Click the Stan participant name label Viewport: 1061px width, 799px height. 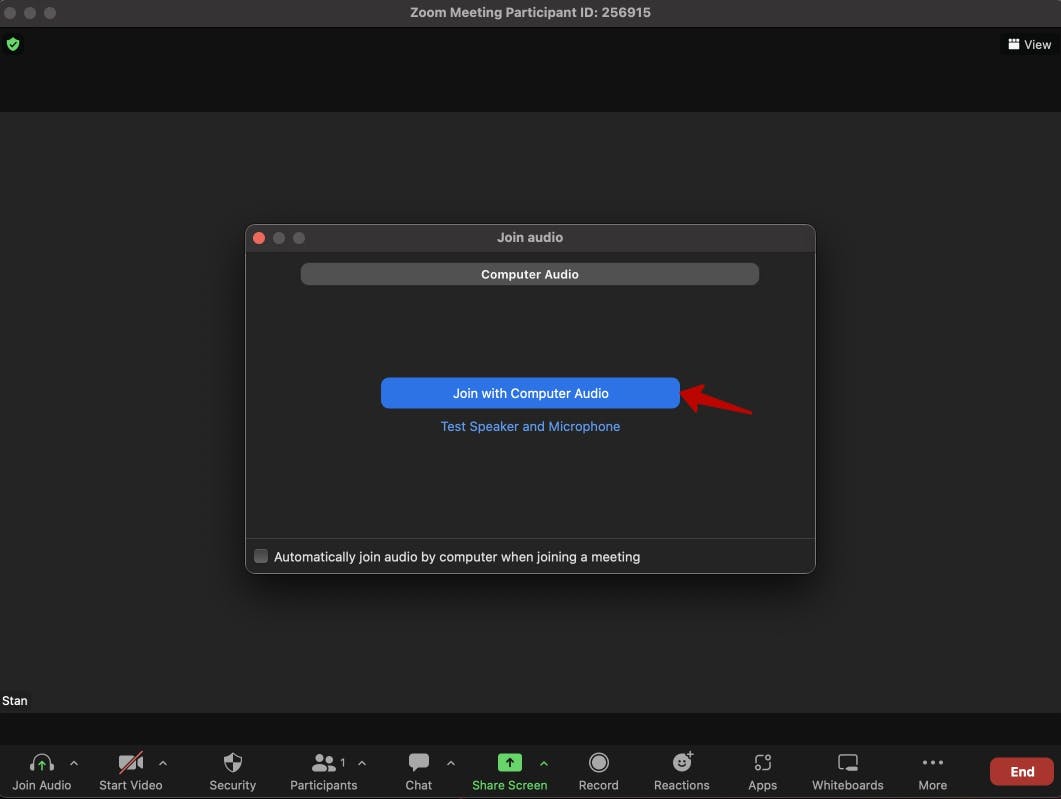click(x=15, y=701)
